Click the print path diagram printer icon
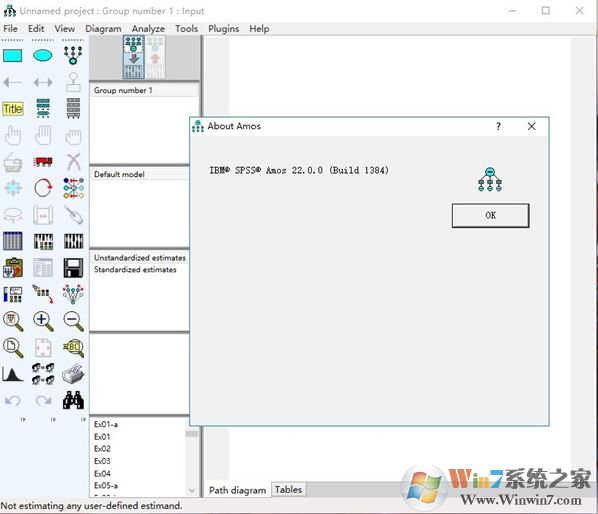 click(73, 374)
